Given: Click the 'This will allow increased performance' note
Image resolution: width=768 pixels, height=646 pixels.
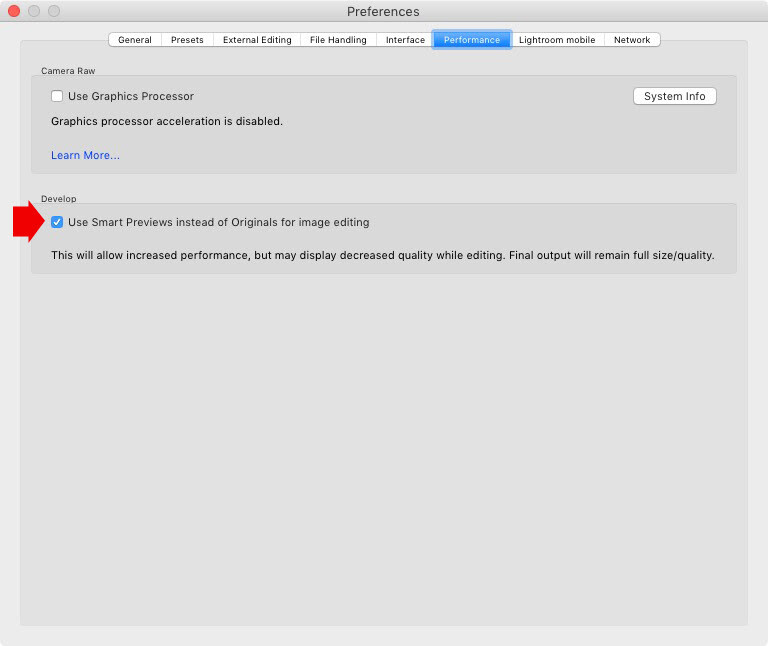Looking at the screenshot, I should click(383, 256).
